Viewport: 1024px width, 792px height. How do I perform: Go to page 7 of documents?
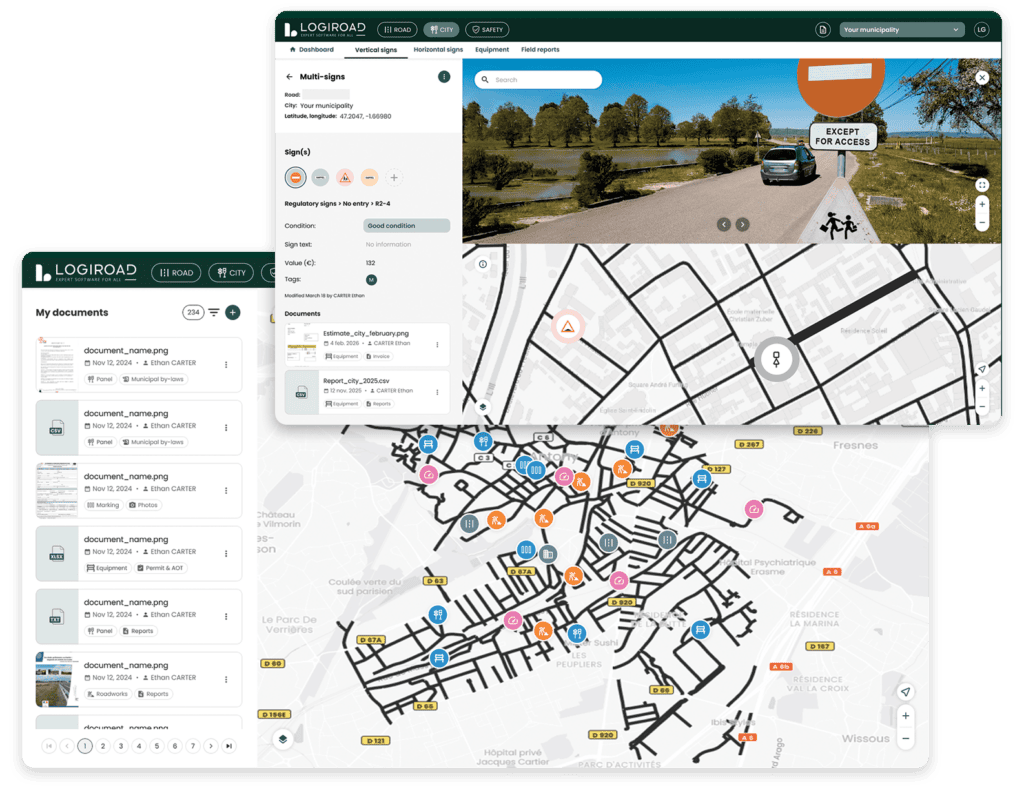click(x=193, y=746)
